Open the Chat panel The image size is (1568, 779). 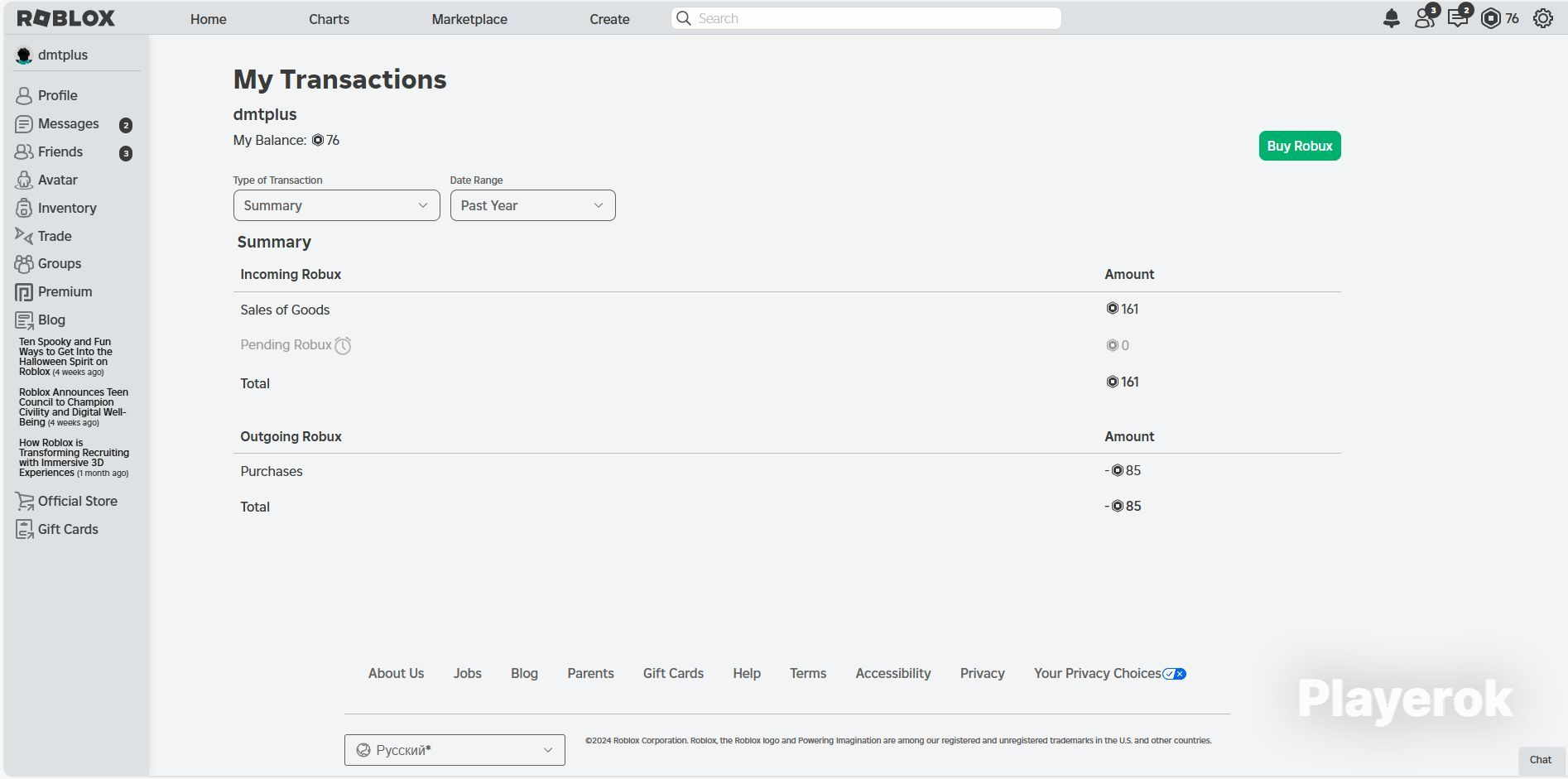[x=1541, y=760]
